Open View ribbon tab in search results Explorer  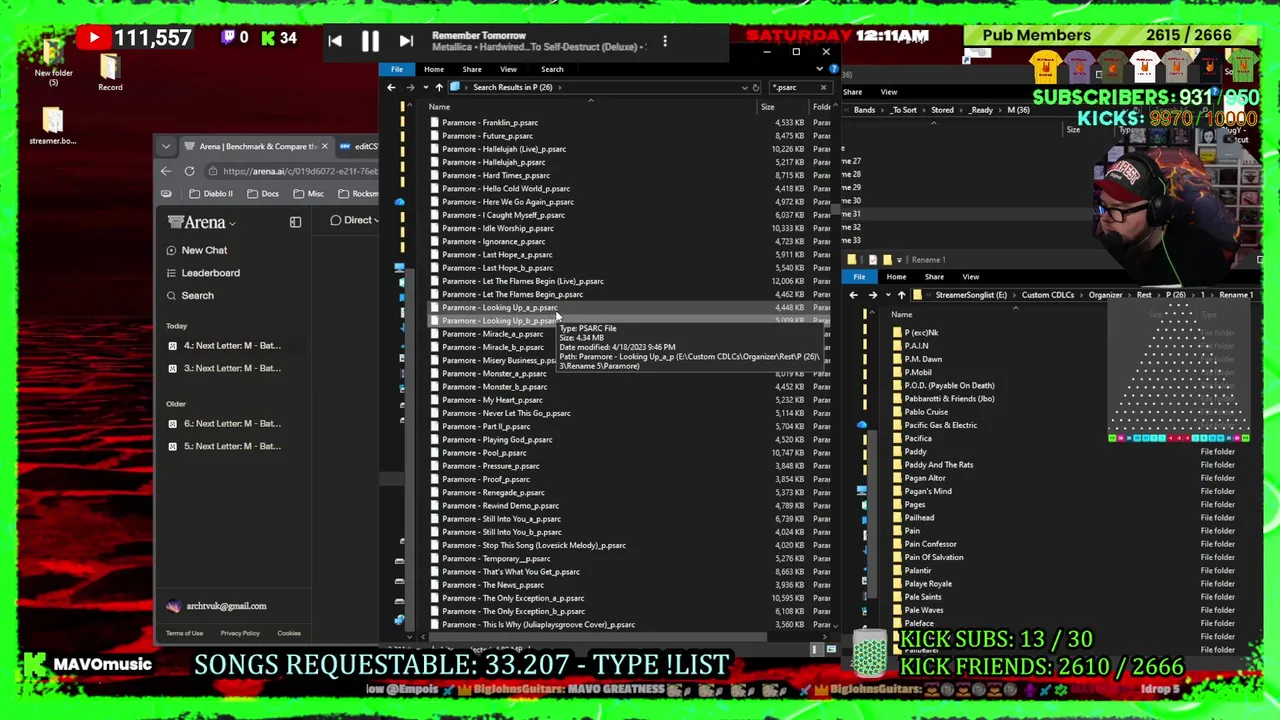point(508,69)
